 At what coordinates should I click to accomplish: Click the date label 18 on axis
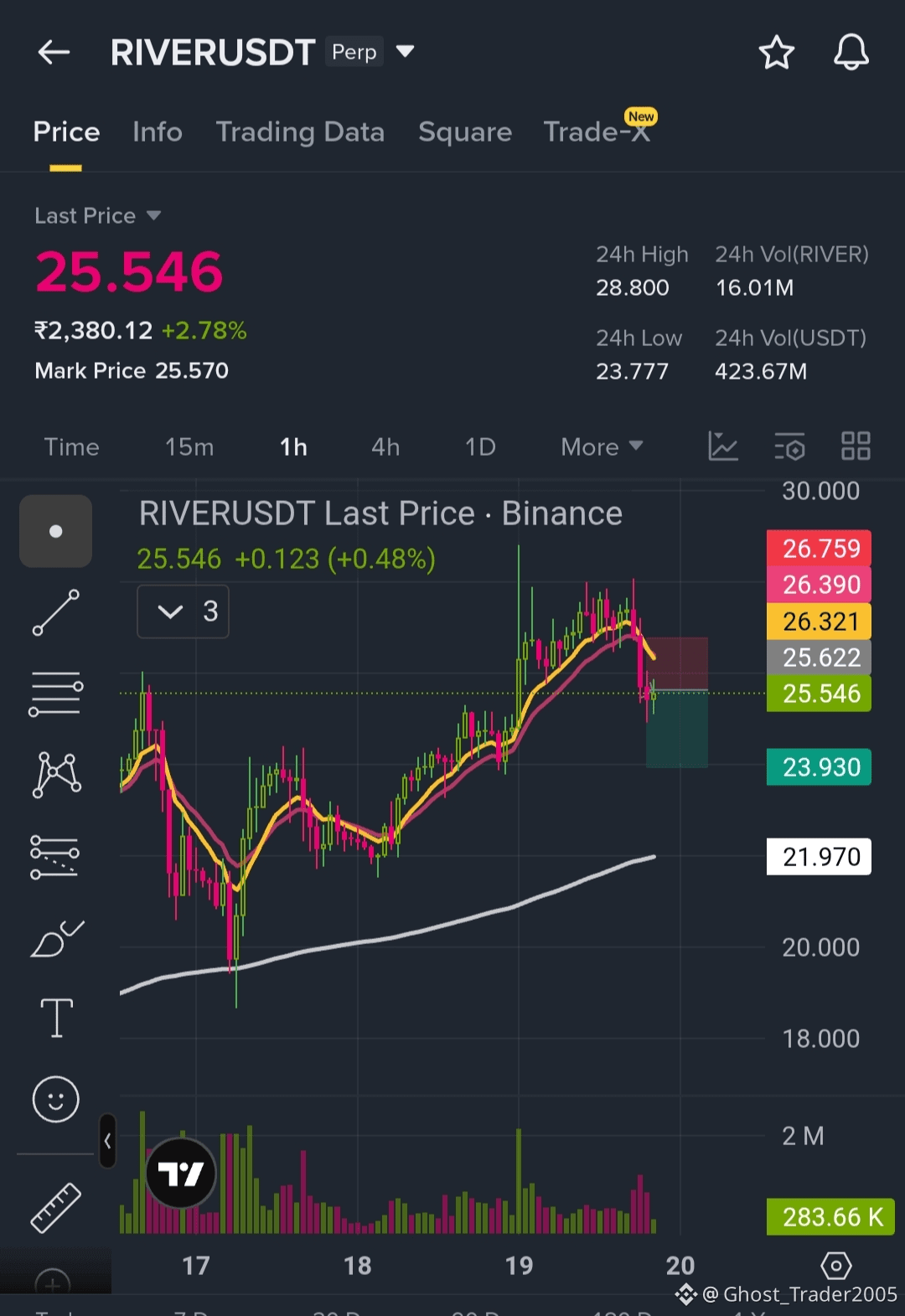tap(358, 1266)
